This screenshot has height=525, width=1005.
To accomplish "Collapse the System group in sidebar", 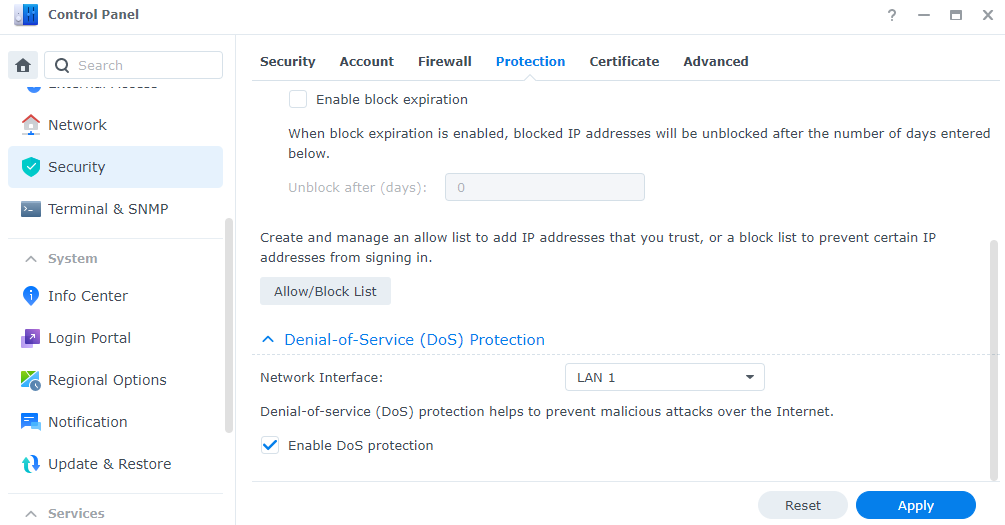I will coord(31,259).
